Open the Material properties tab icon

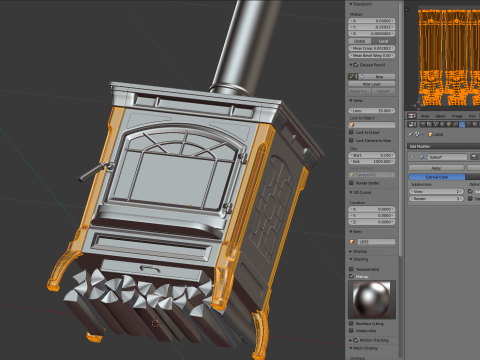pyautogui.click(x=475, y=124)
